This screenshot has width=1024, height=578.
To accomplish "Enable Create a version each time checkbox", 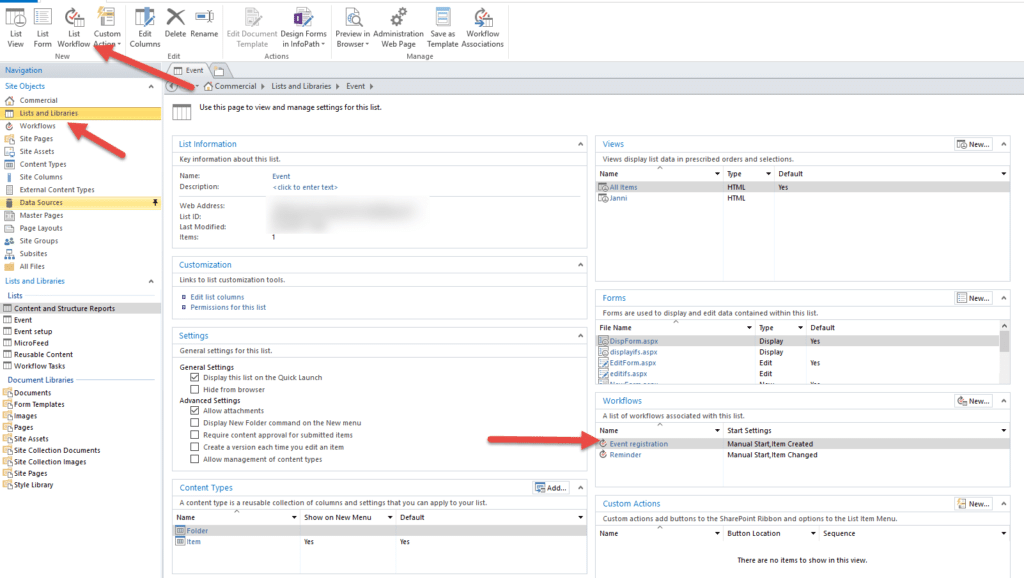I will pyautogui.click(x=195, y=447).
